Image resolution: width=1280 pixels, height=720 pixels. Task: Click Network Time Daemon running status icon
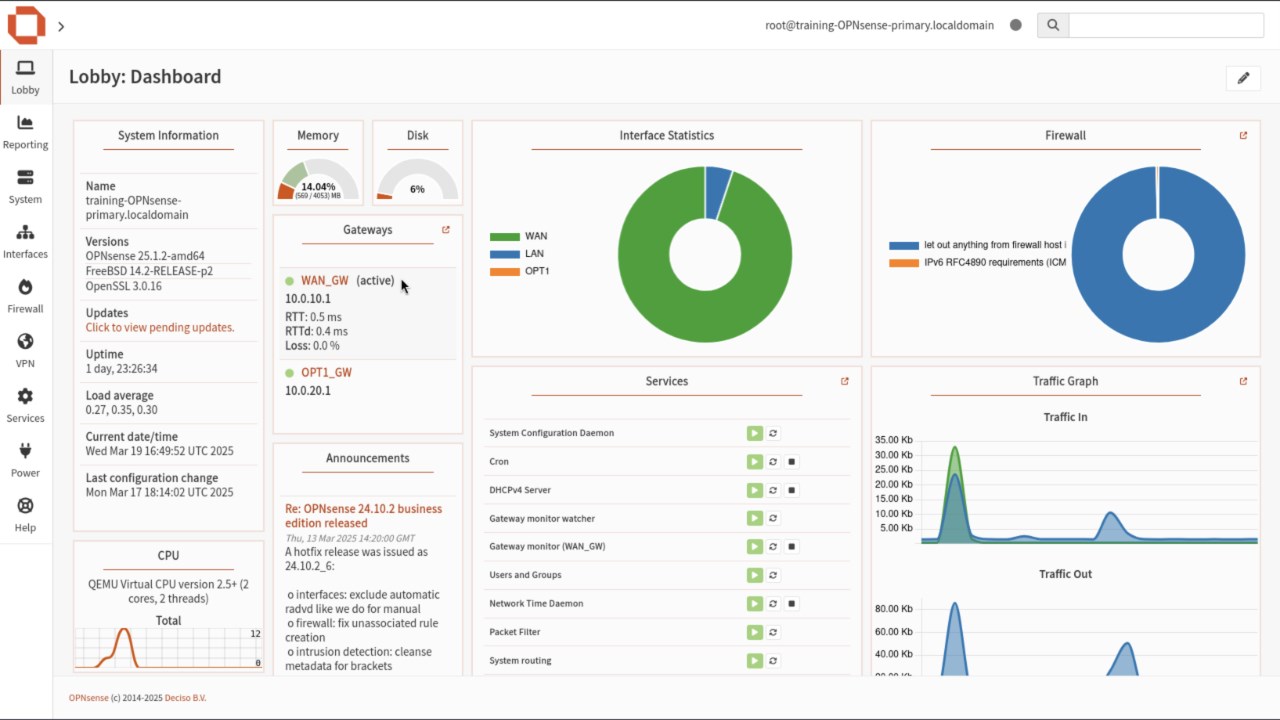coord(754,604)
